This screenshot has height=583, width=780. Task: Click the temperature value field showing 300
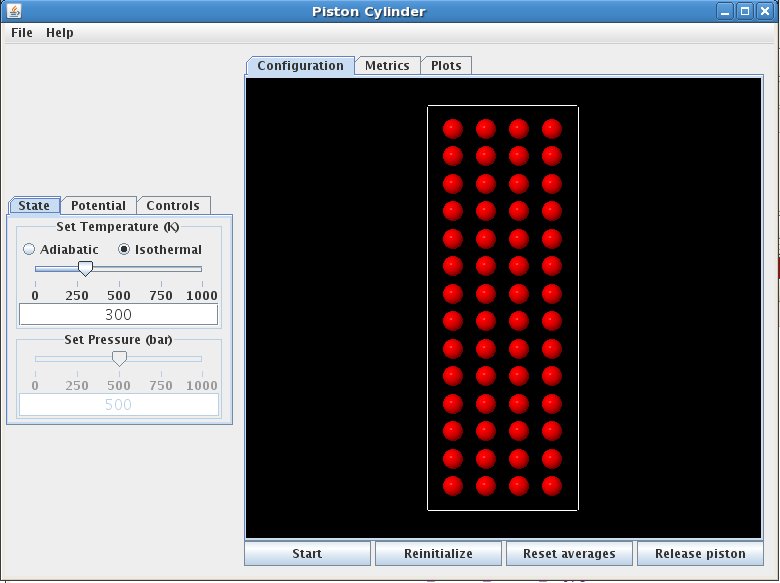118,314
